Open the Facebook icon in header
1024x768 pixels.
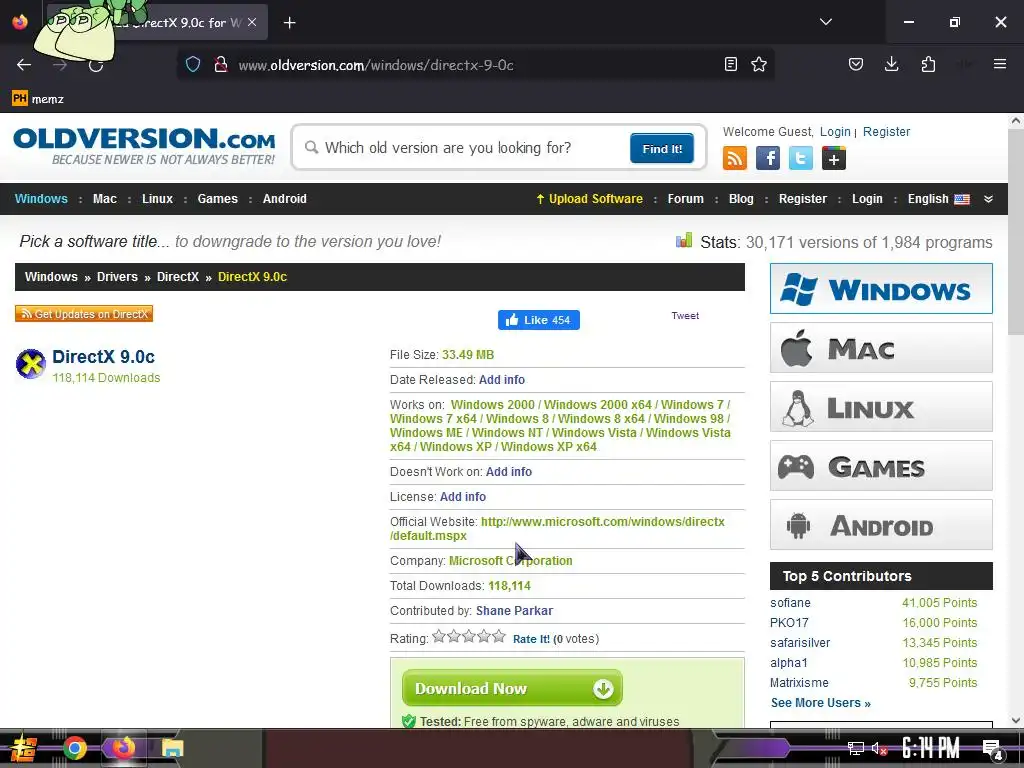(767, 158)
